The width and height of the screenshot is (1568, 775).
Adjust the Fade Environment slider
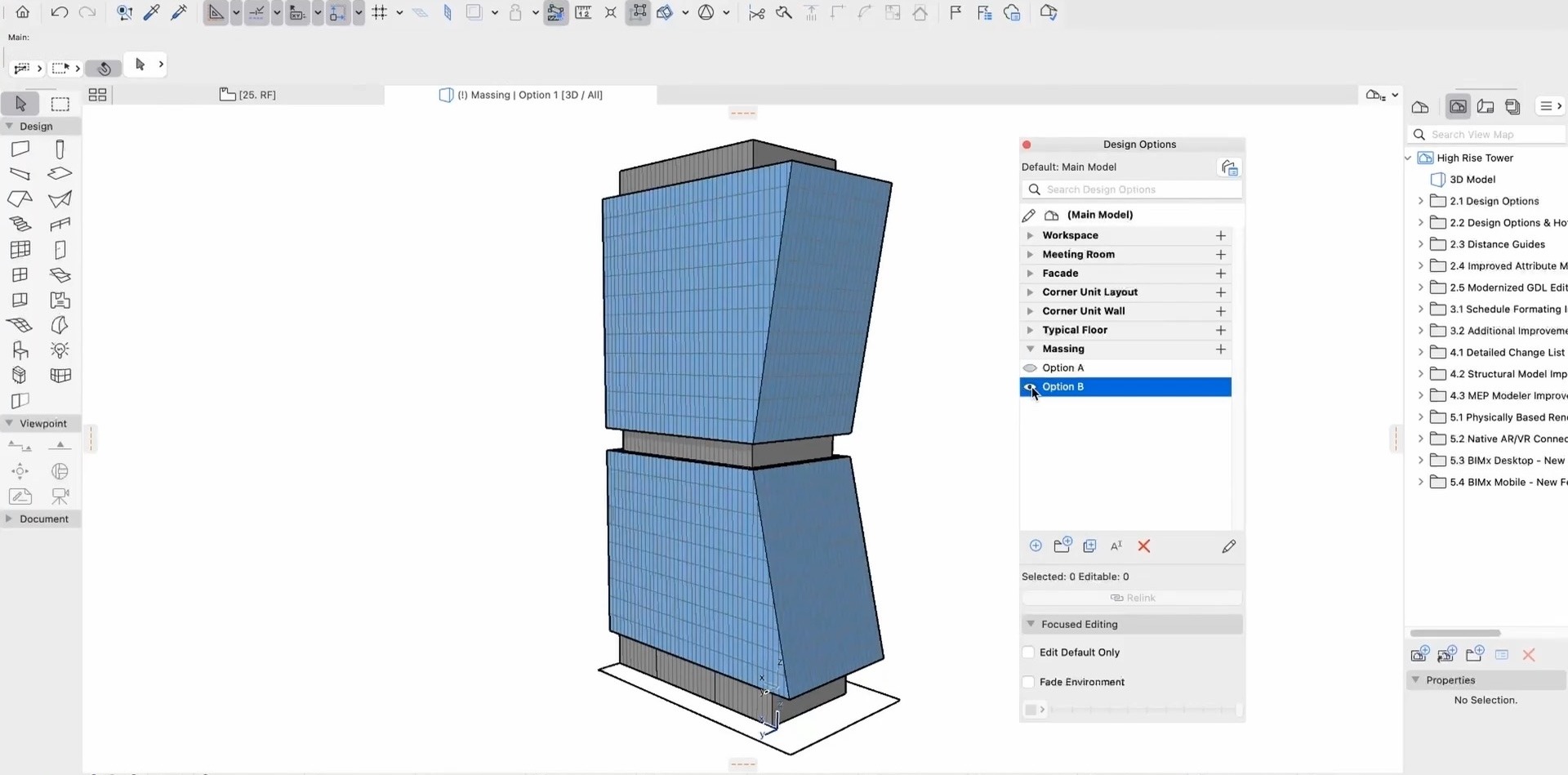[1143, 710]
